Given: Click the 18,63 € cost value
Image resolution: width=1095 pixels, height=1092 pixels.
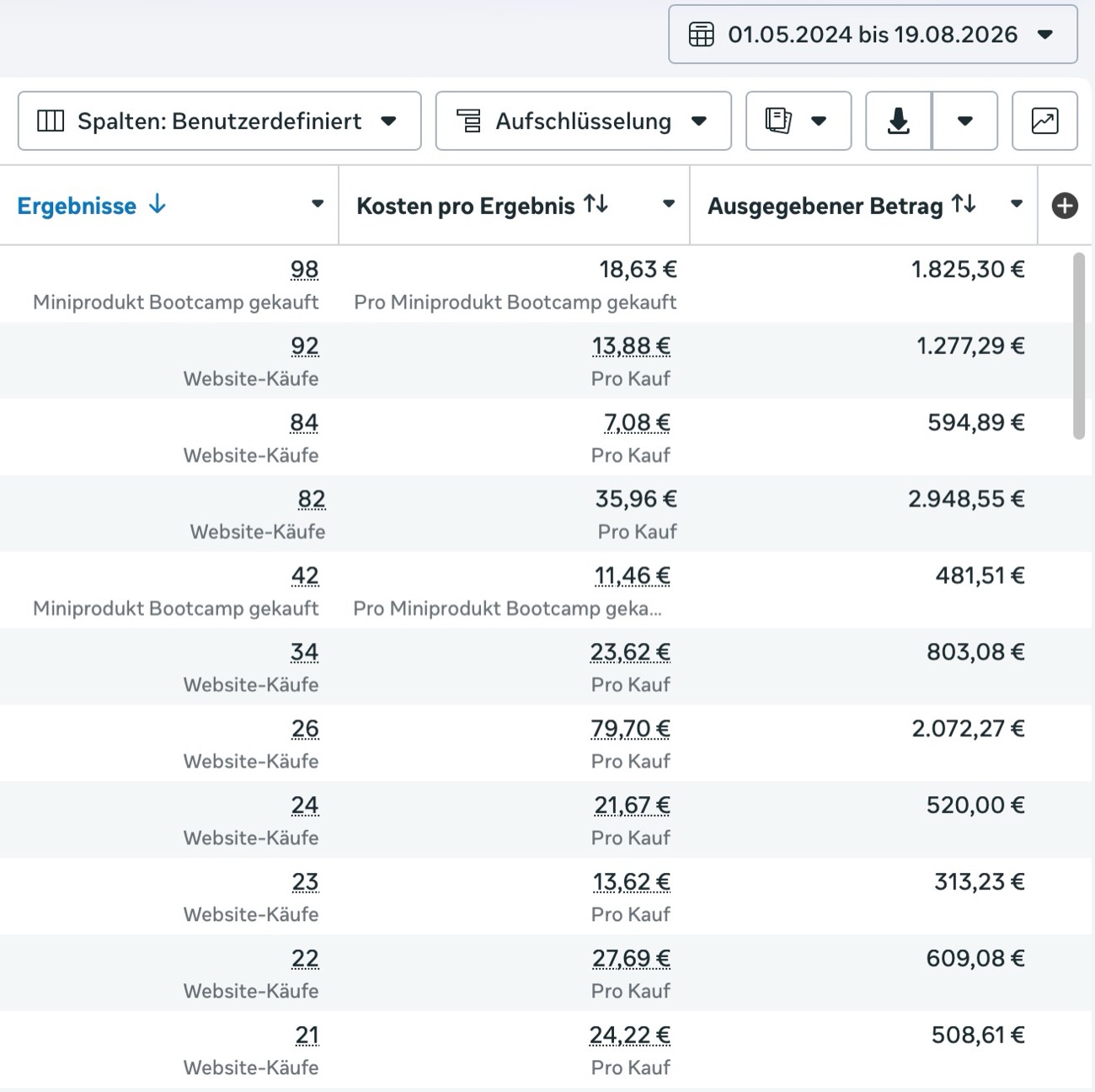Looking at the screenshot, I should point(638,270).
